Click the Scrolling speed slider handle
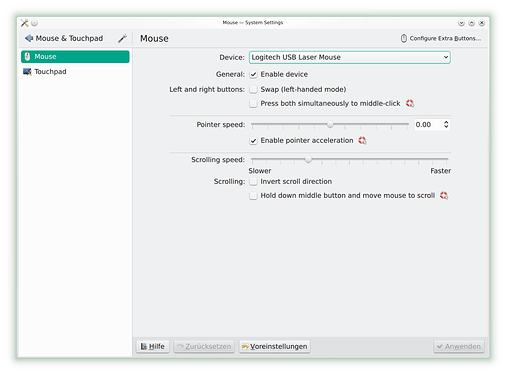506x375 pixels. [308, 160]
